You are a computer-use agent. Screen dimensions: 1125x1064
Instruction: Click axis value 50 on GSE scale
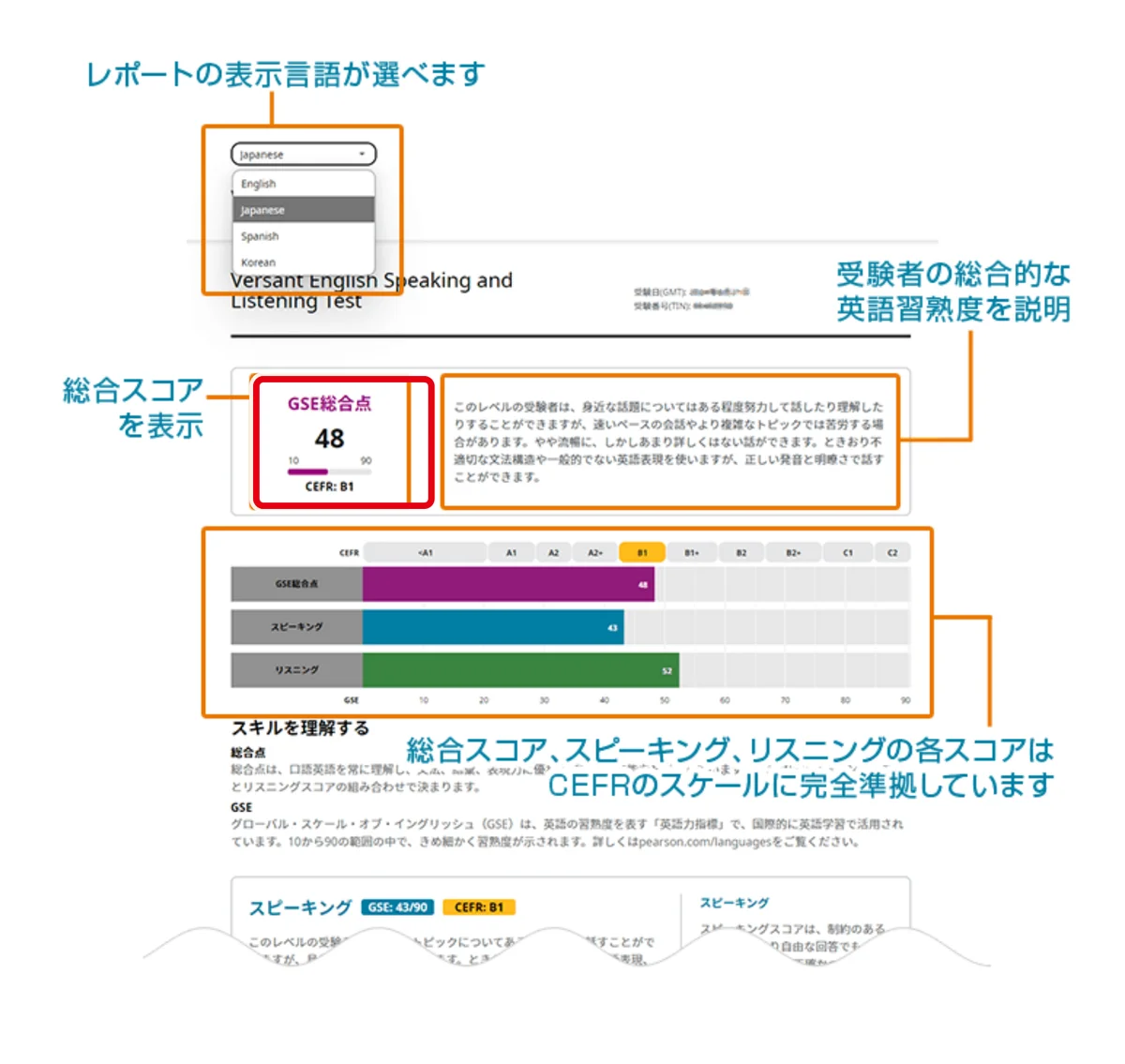pyautogui.click(x=665, y=700)
